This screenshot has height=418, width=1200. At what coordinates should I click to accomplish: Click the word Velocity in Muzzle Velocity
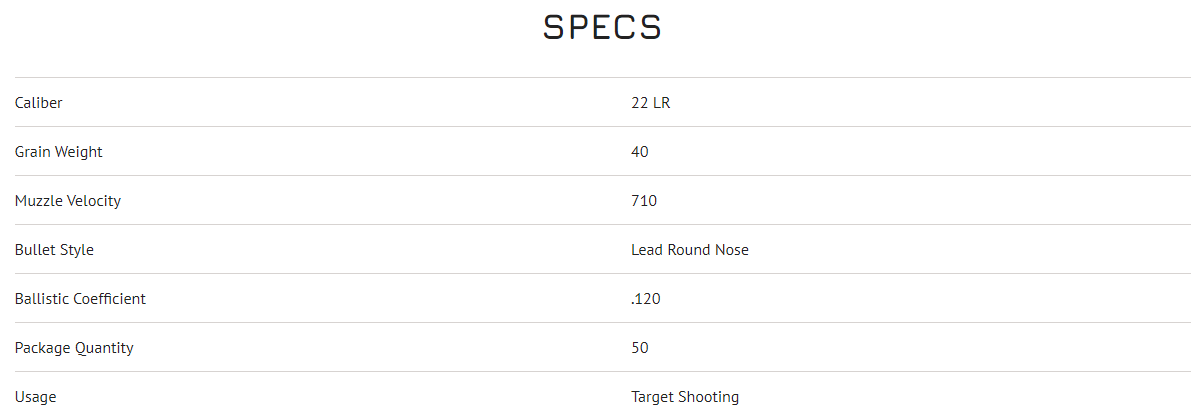click(93, 201)
